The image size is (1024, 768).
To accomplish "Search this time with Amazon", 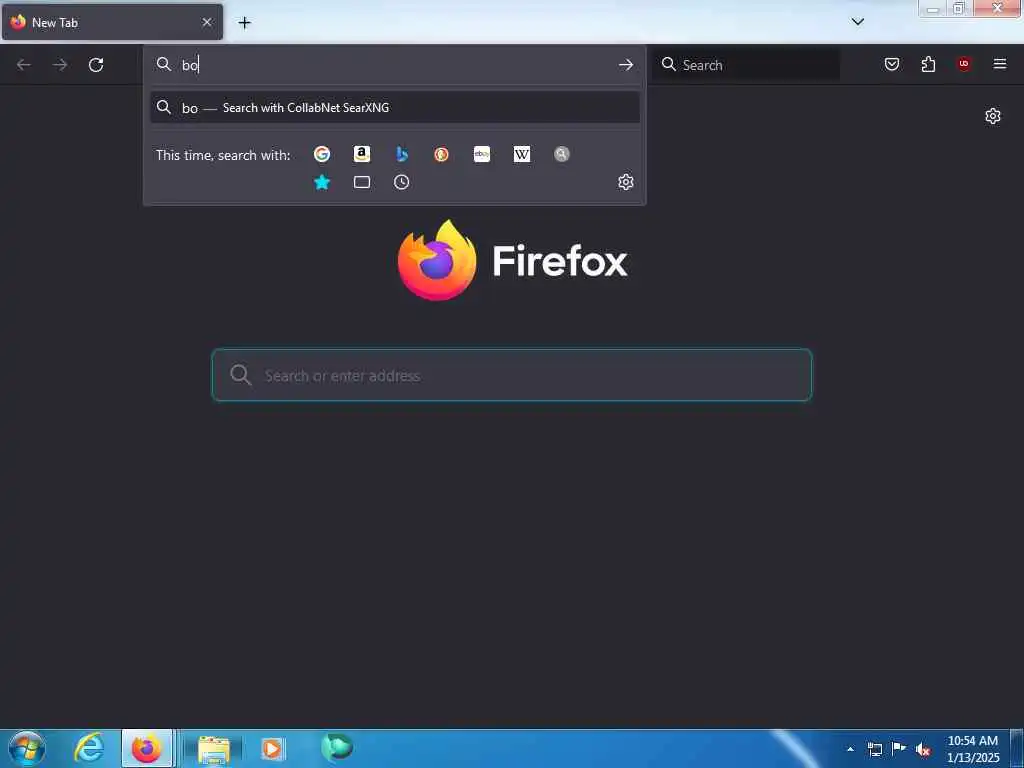I will (362, 154).
